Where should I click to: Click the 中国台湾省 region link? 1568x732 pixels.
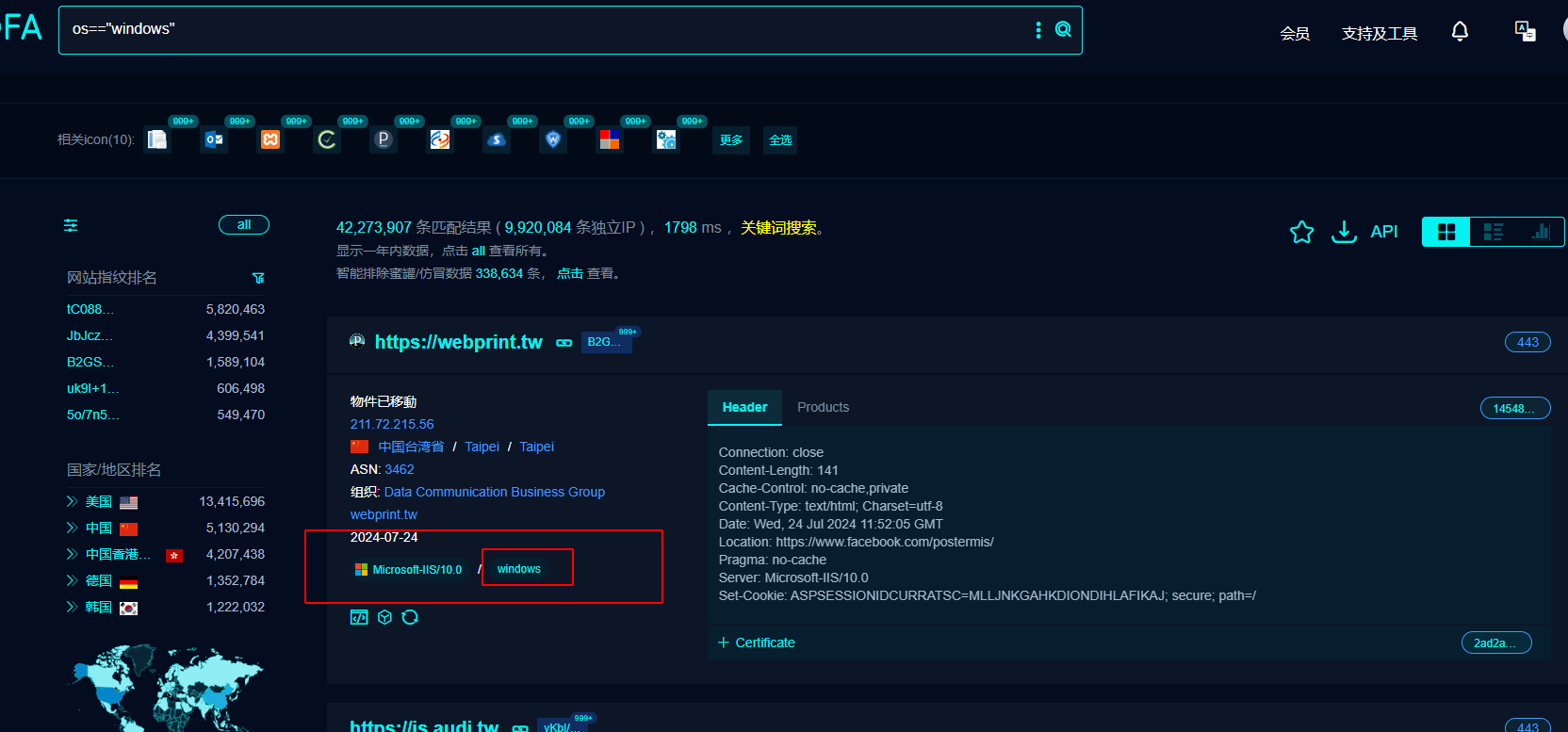coord(411,447)
